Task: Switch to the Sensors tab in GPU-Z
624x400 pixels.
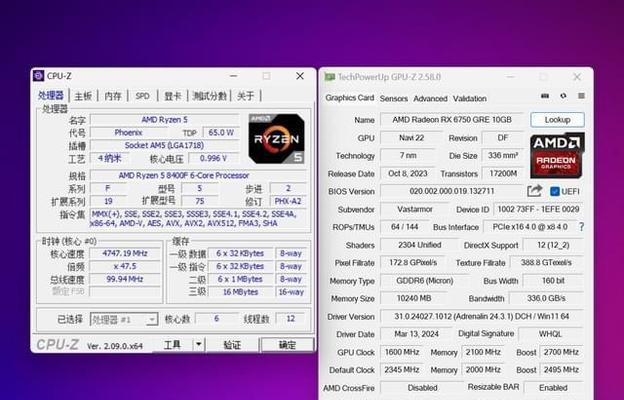Action: point(394,98)
